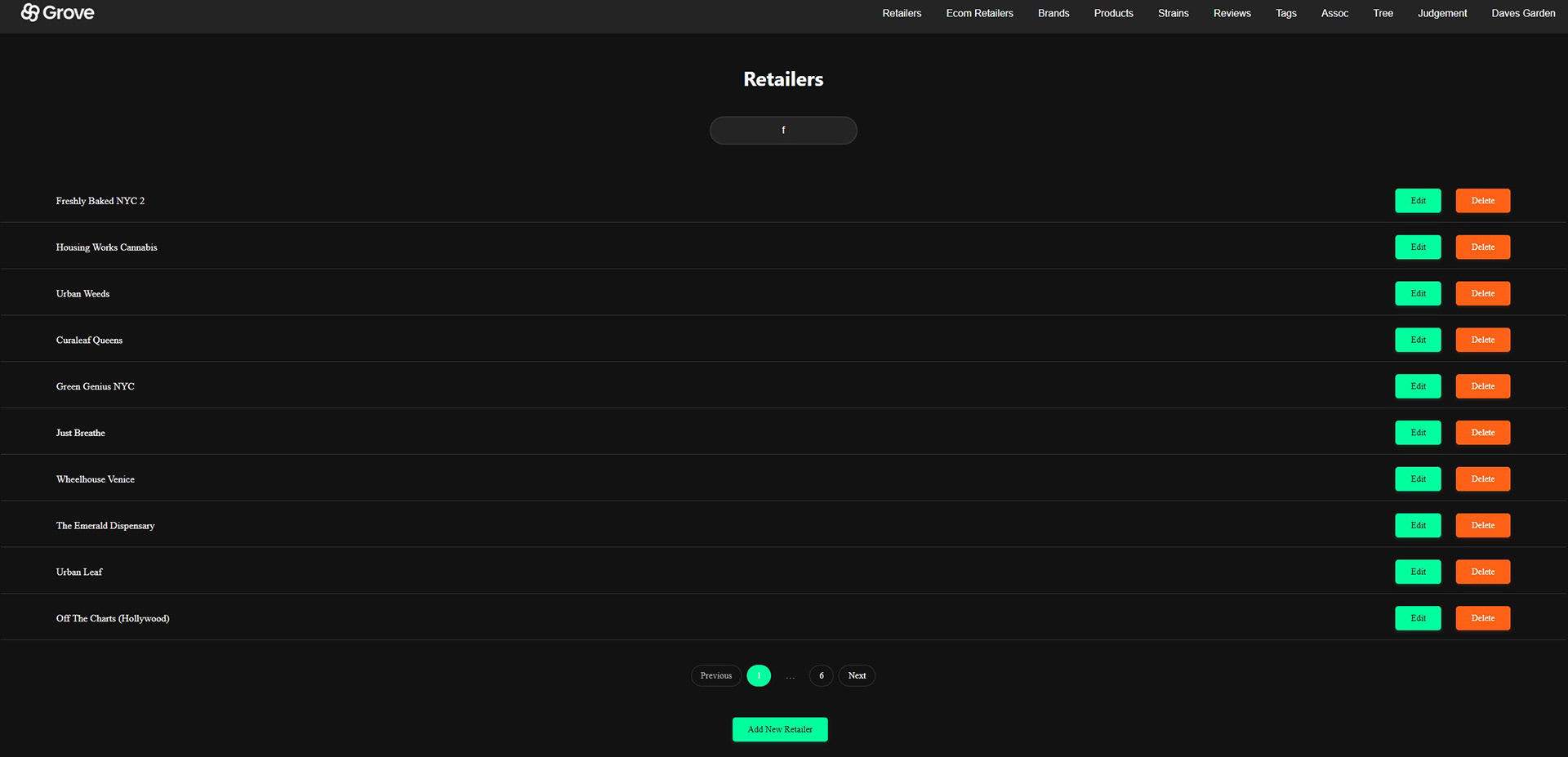Delete Freshly Baked NYC 2 retailer
Image resolution: width=1568 pixels, height=757 pixels.
click(x=1482, y=201)
